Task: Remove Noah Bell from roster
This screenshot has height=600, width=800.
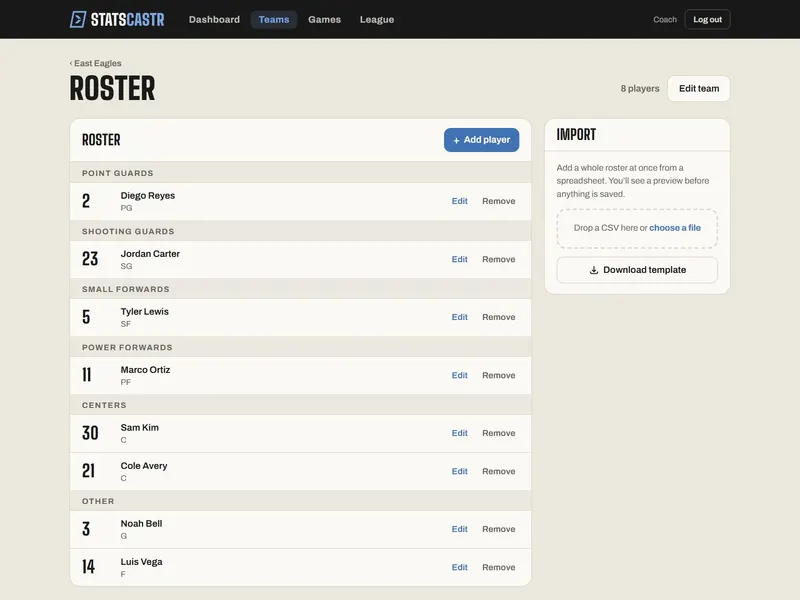Action: (x=498, y=529)
